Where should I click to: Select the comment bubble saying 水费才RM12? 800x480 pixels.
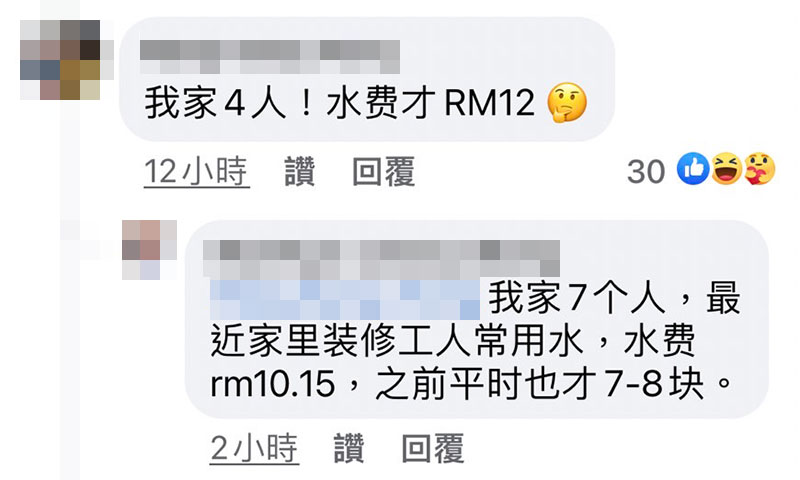click(367, 80)
